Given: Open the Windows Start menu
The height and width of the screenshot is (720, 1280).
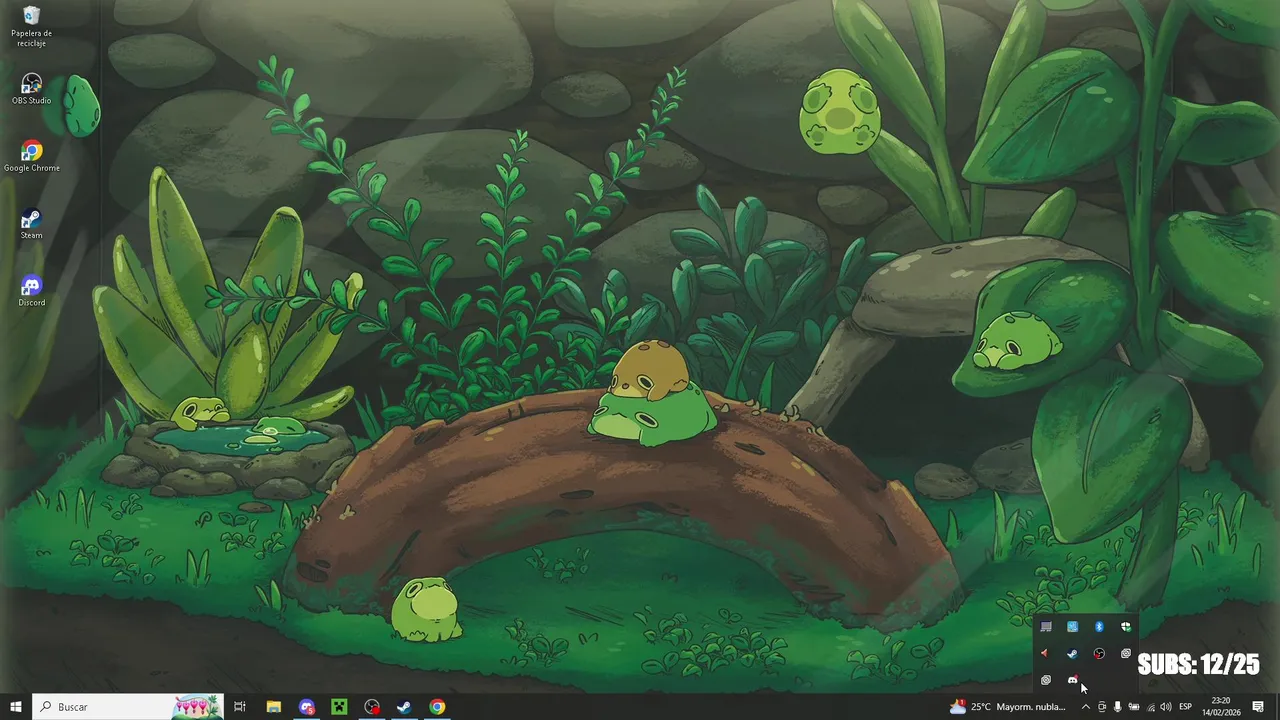Looking at the screenshot, I should [x=16, y=707].
